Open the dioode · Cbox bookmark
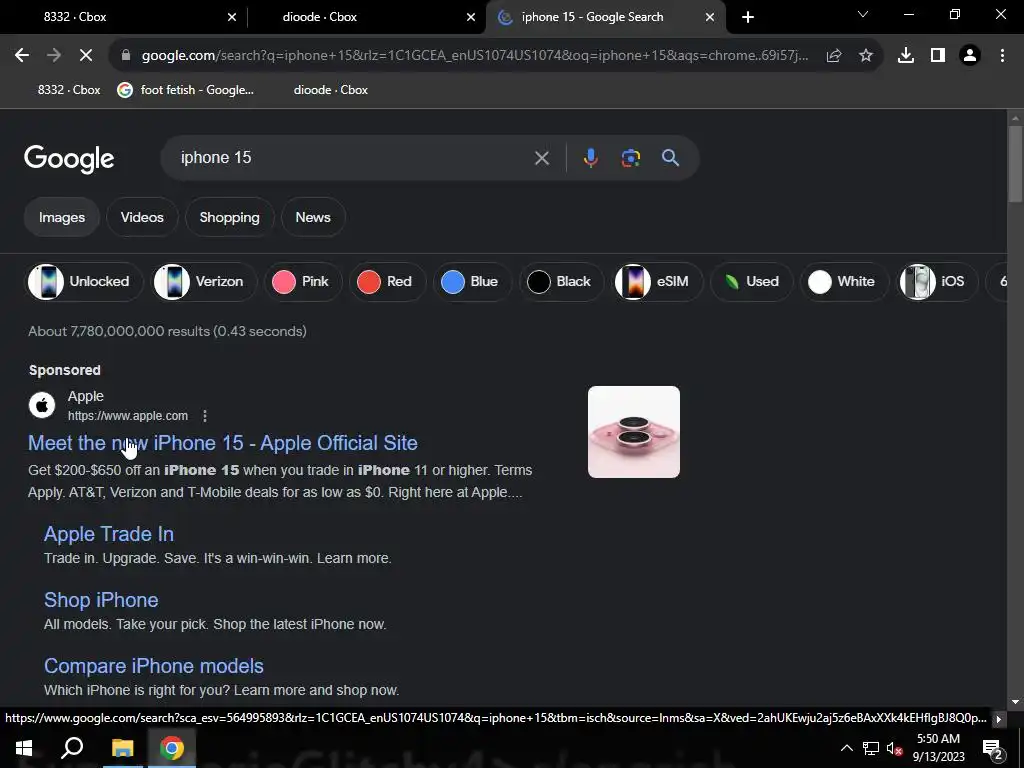1024x768 pixels. (x=330, y=90)
